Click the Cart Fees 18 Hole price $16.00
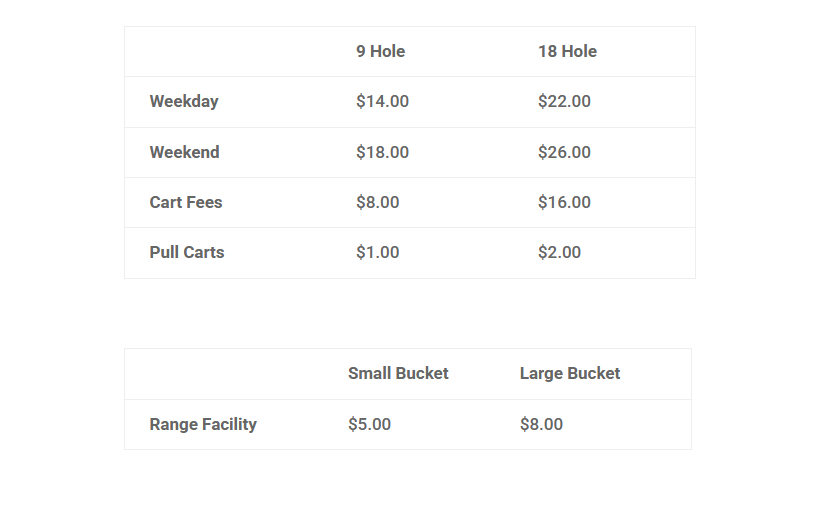 pos(564,203)
